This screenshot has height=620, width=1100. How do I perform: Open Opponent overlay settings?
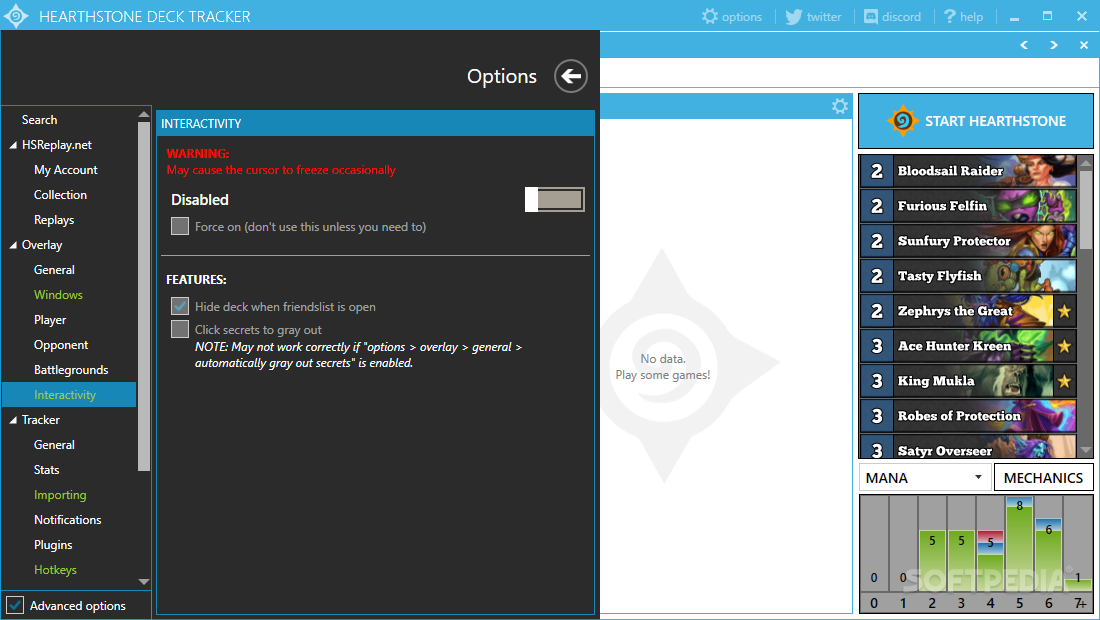coord(61,345)
